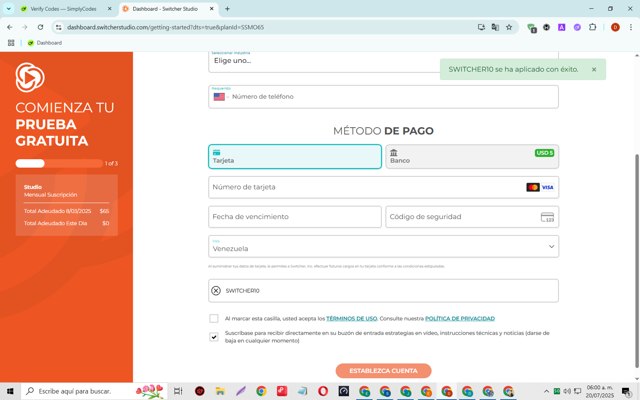Click the site information icon in address bar
Screen dimensions: 640x400
59,27
